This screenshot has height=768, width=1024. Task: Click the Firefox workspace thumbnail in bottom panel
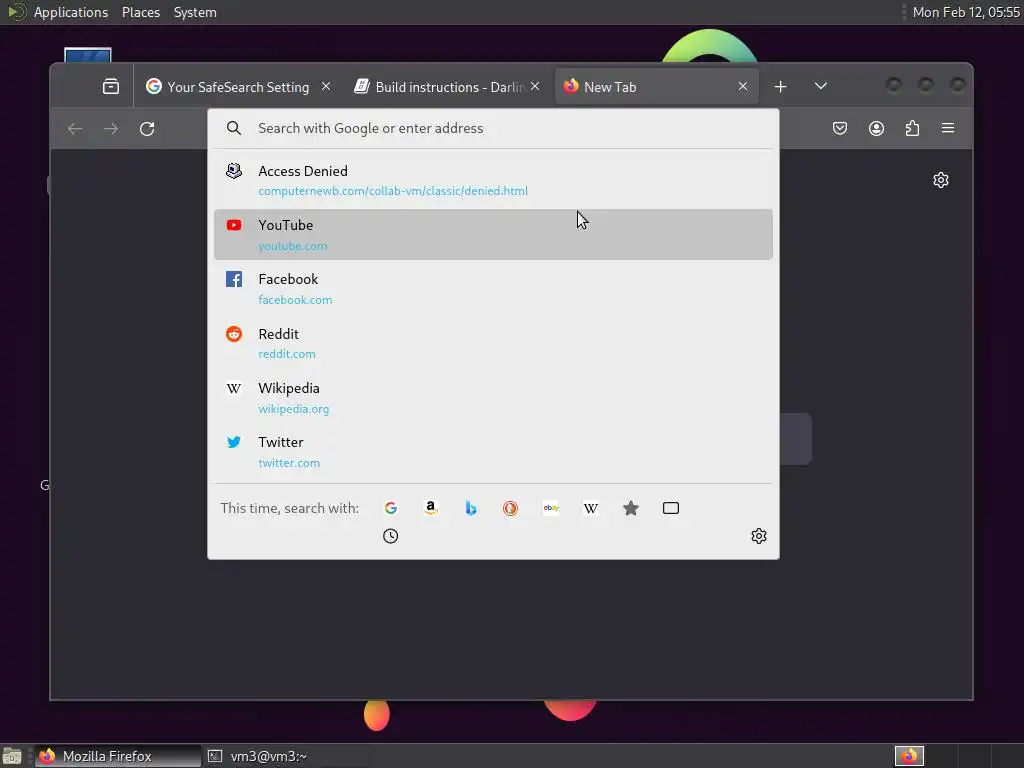point(909,756)
